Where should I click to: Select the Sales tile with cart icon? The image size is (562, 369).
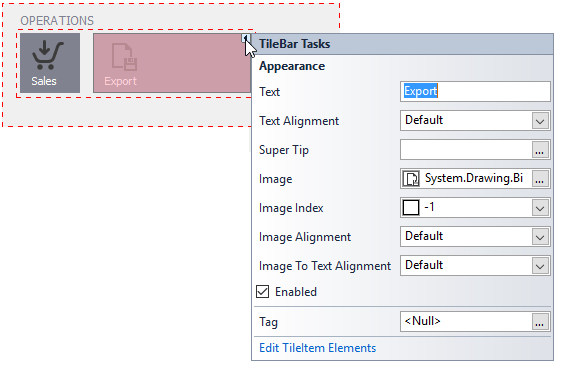click(50, 63)
